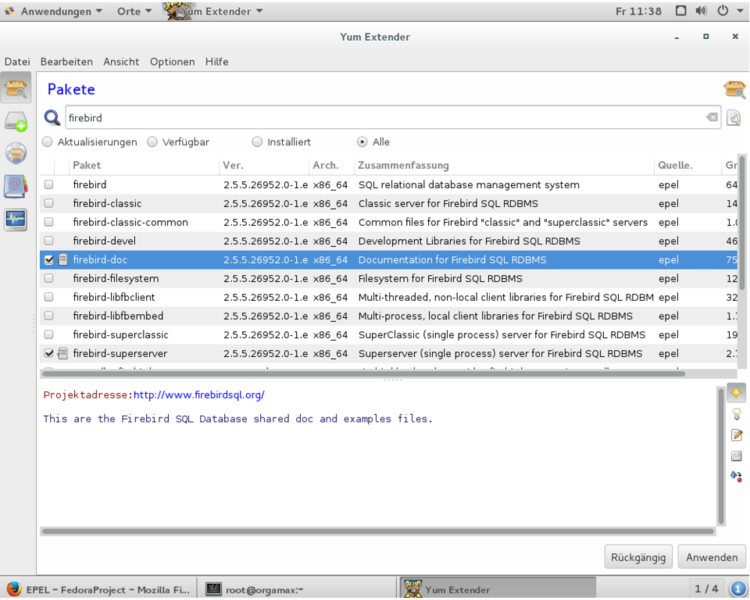The width and height of the screenshot is (750, 600).
Task: Show file list with the document icon
Action: pyautogui.click(x=737, y=456)
